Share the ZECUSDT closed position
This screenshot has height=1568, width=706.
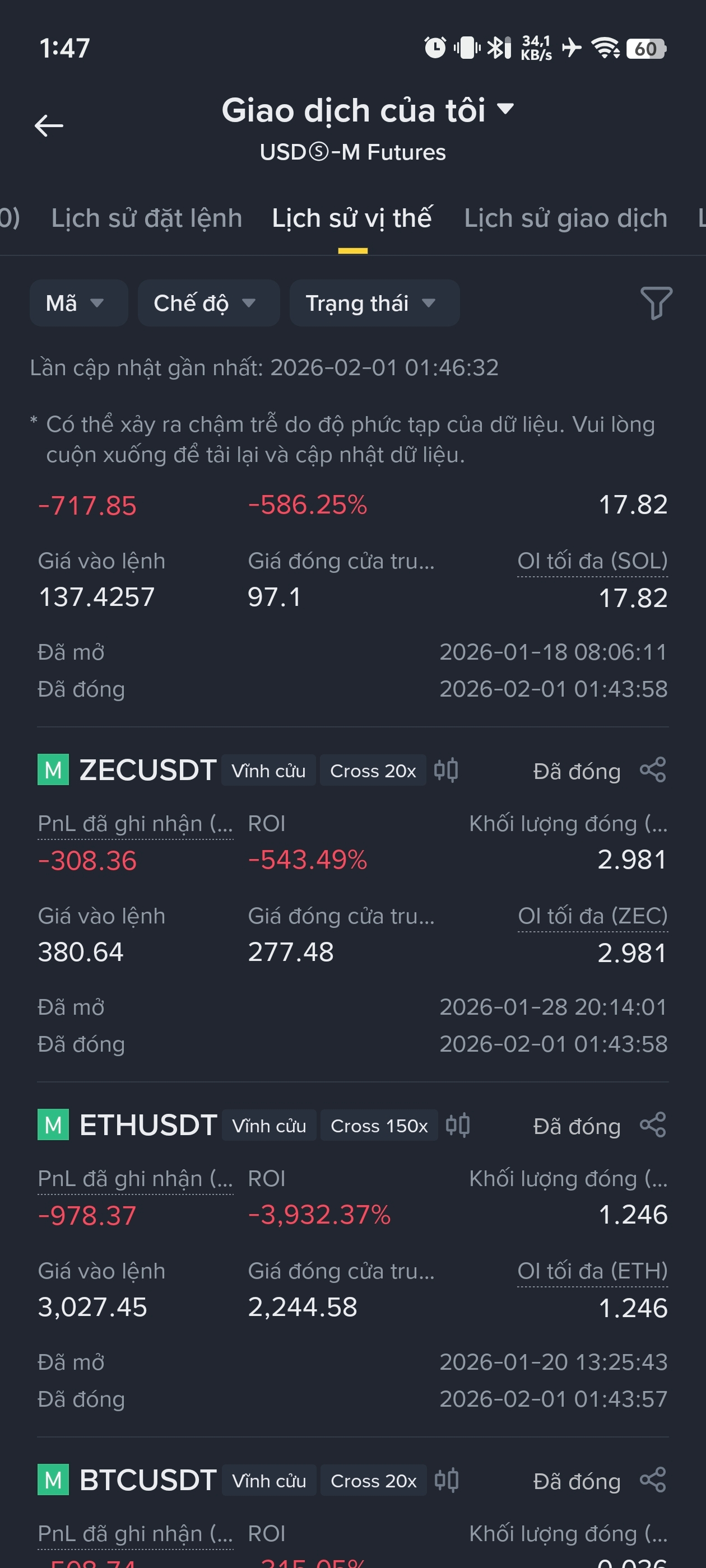tap(653, 770)
